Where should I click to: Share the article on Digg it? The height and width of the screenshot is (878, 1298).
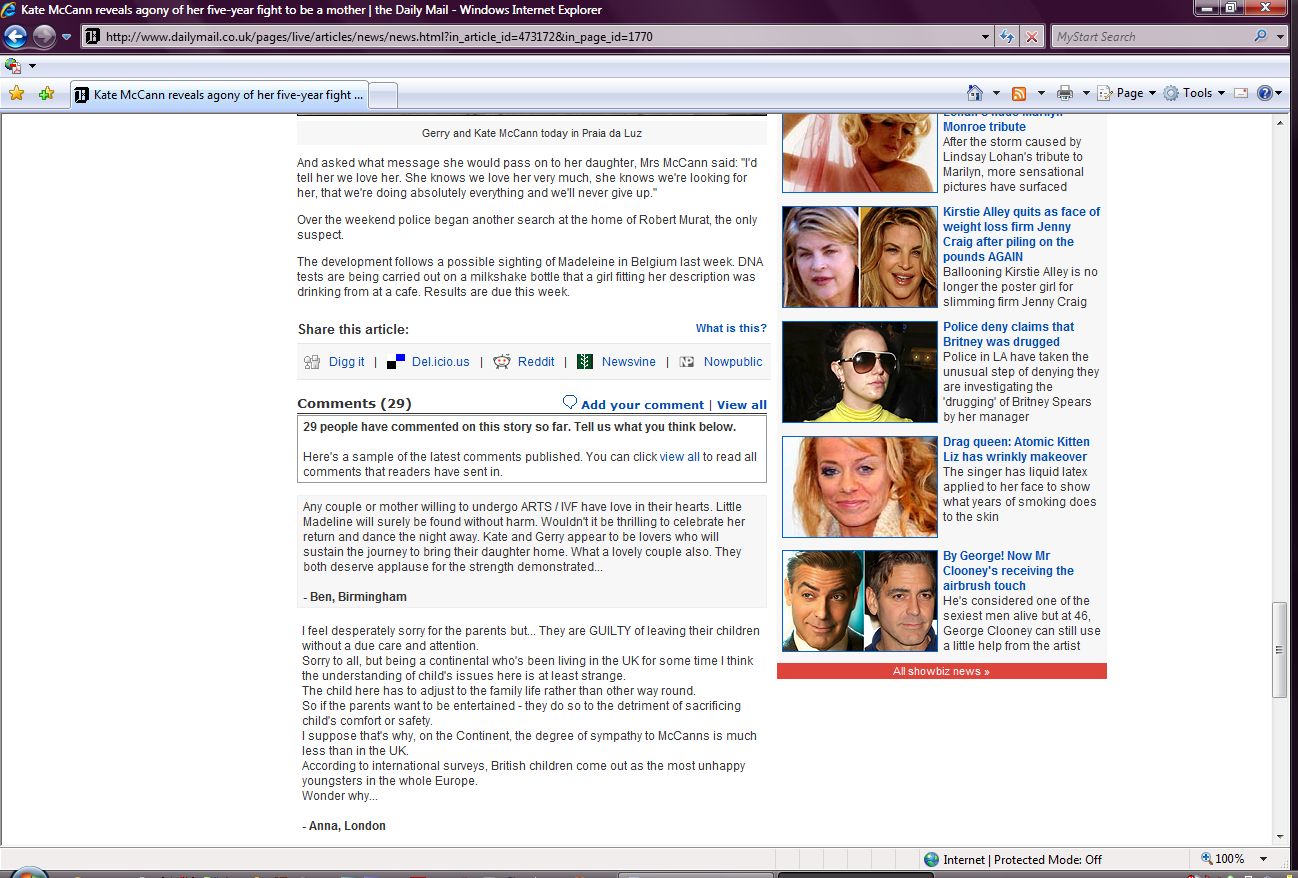click(346, 362)
